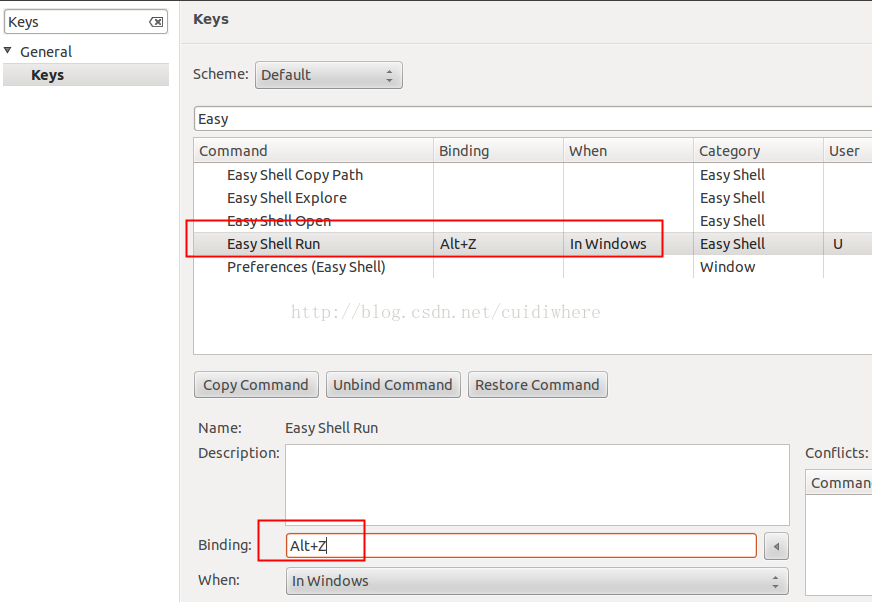Select the Preferences (Easy Shell) command
The image size is (872, 602).
pos(306,267)
